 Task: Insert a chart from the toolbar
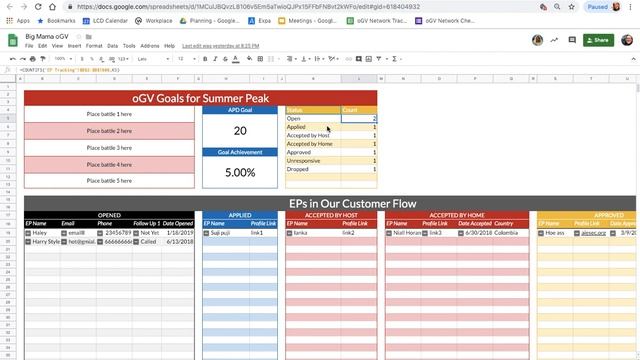pos(369,59)
